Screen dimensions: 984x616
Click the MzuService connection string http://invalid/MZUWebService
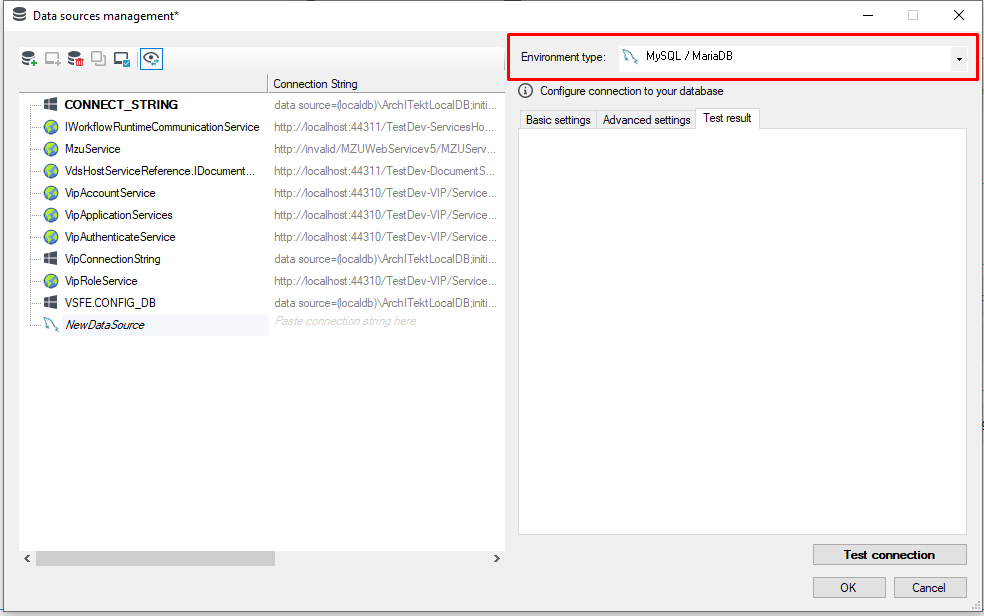coord(385,149)
